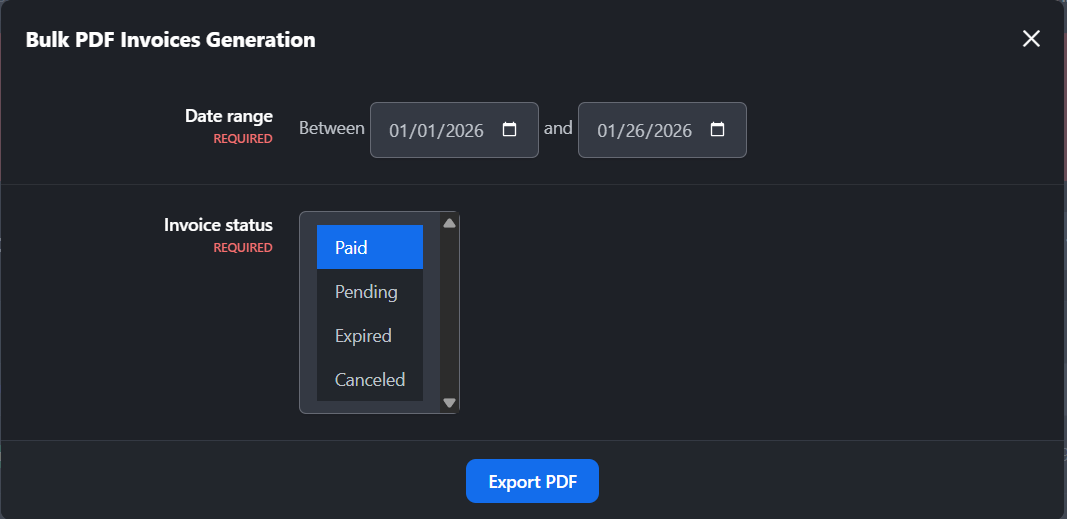Open the calendar picker for the start date
The width and height of the screenshot is (1067, 519).
pos(509,129)
